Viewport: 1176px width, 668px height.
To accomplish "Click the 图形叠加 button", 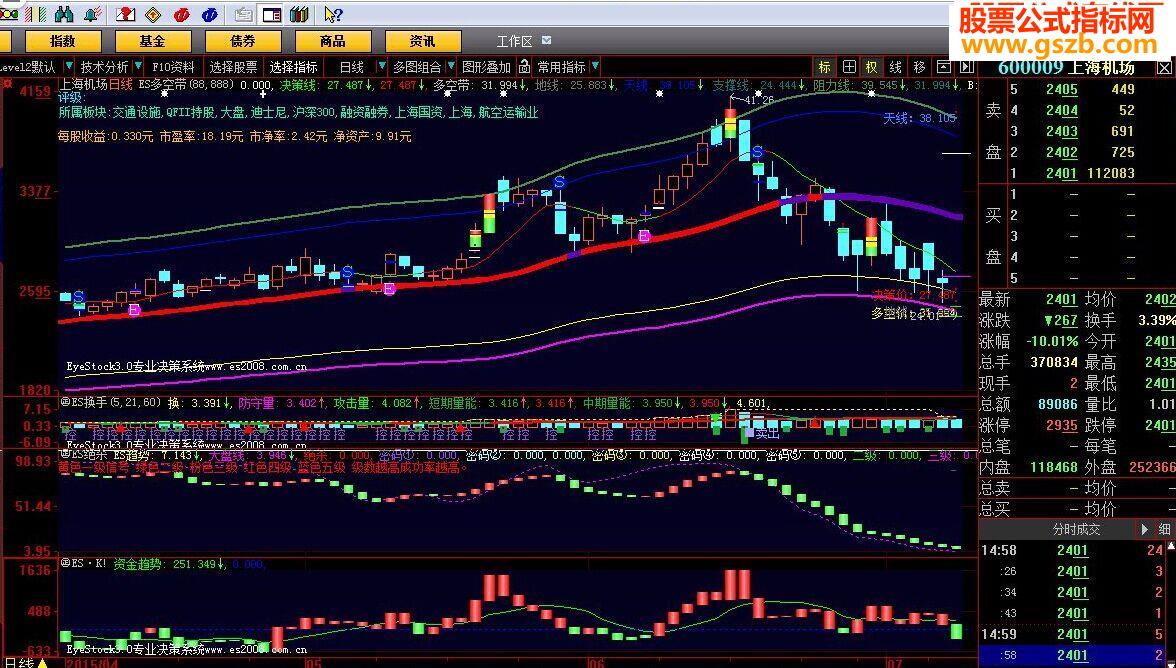I will [486, 67].
